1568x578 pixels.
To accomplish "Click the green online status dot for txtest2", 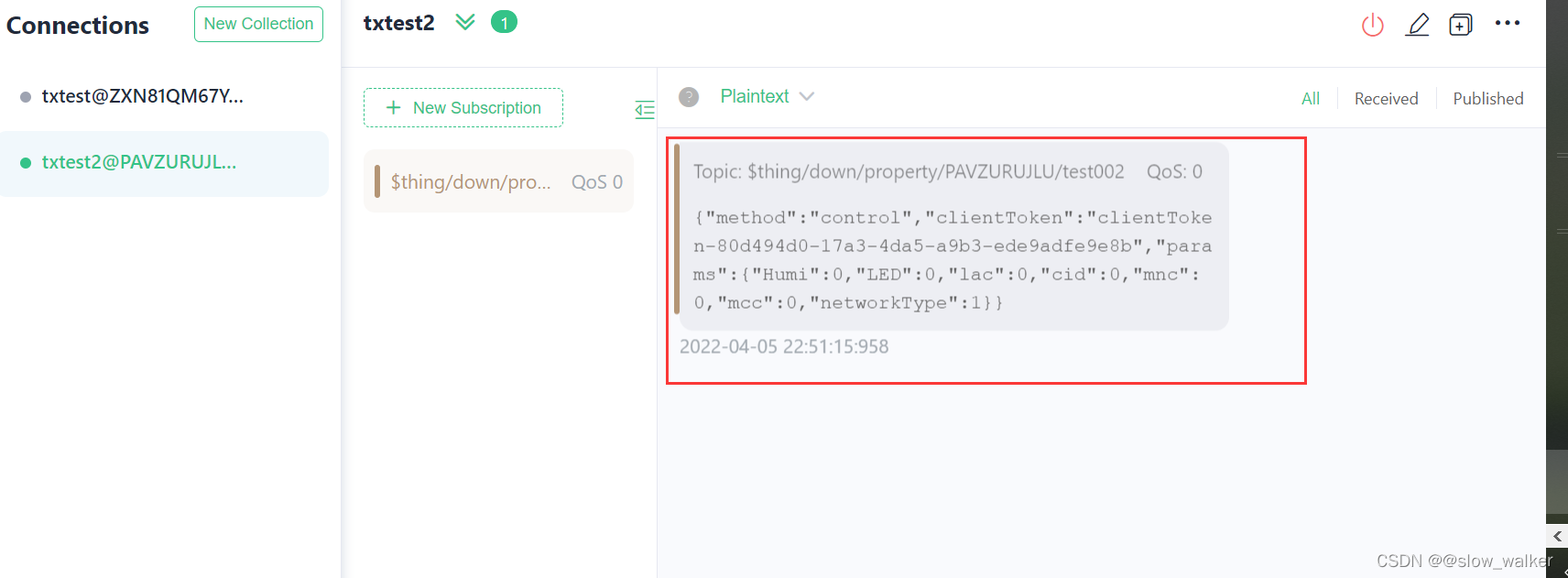I will (x=26, y=163).
